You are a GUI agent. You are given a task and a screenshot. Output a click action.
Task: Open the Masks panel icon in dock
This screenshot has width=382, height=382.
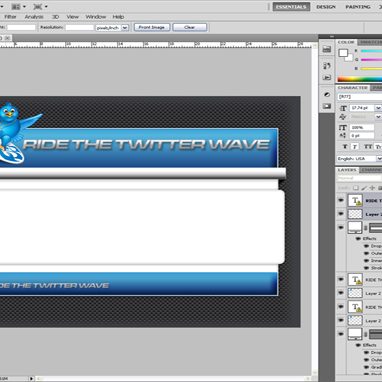327,106
